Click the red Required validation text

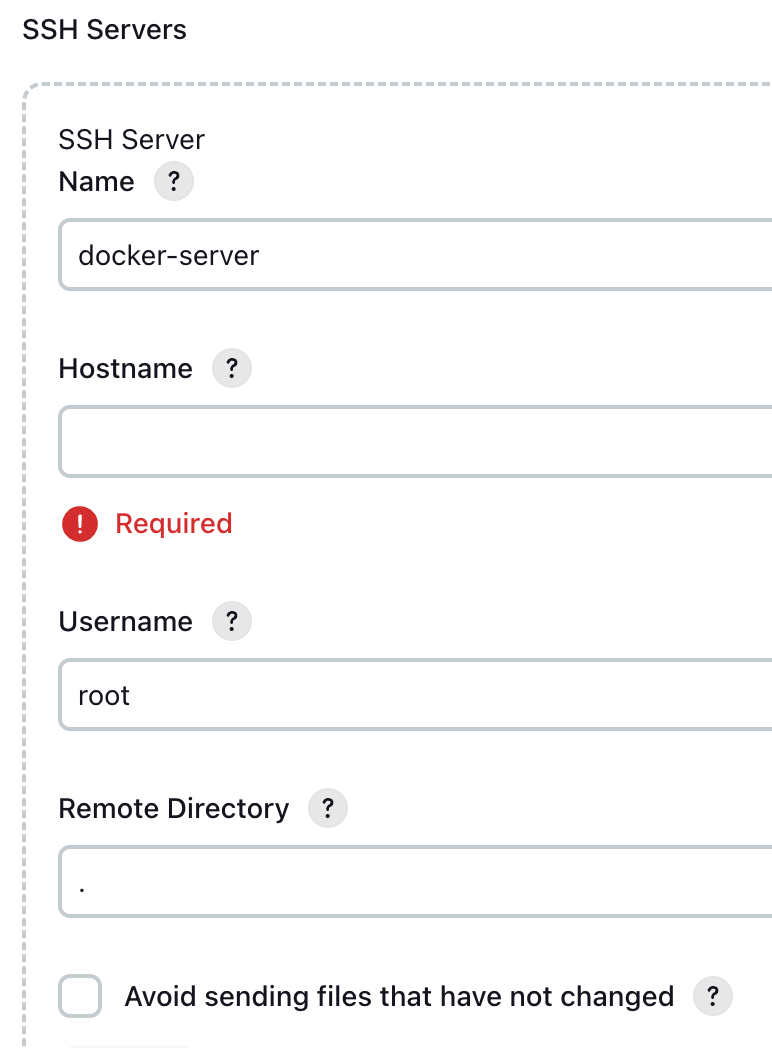(x=174, y=524)
